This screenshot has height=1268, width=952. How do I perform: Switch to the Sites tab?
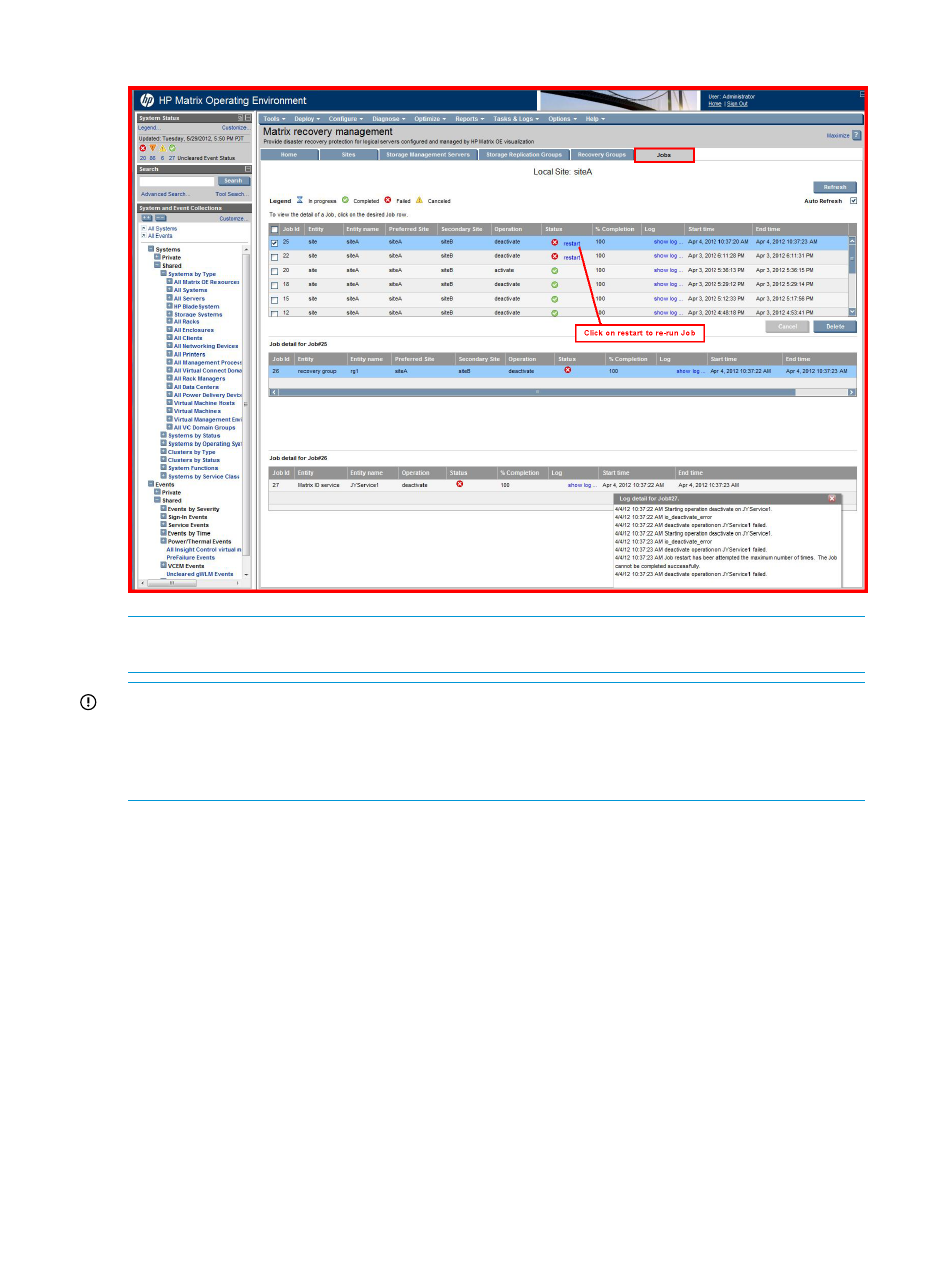click(x=348, y=155)
